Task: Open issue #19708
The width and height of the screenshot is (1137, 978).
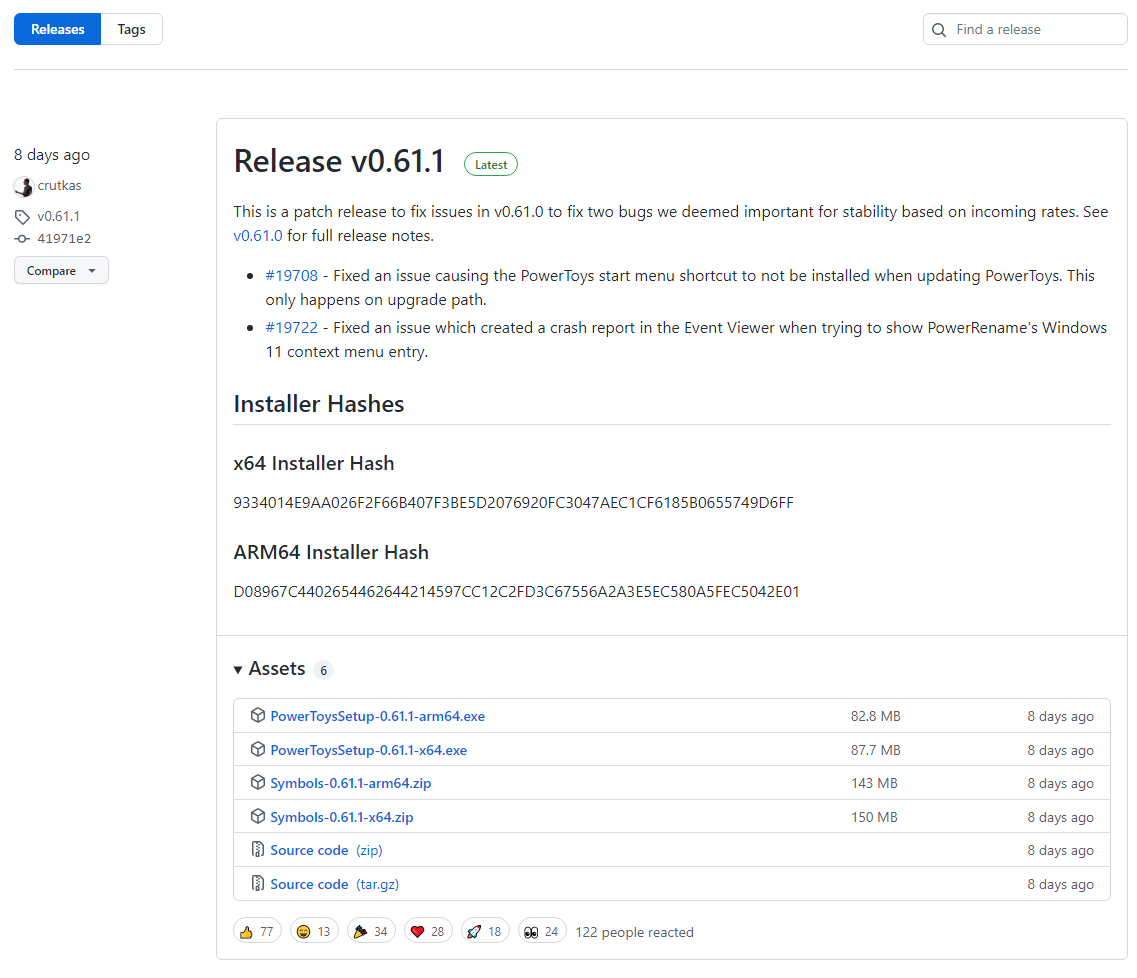Action: pyautogui.click(x=292, y=275)
